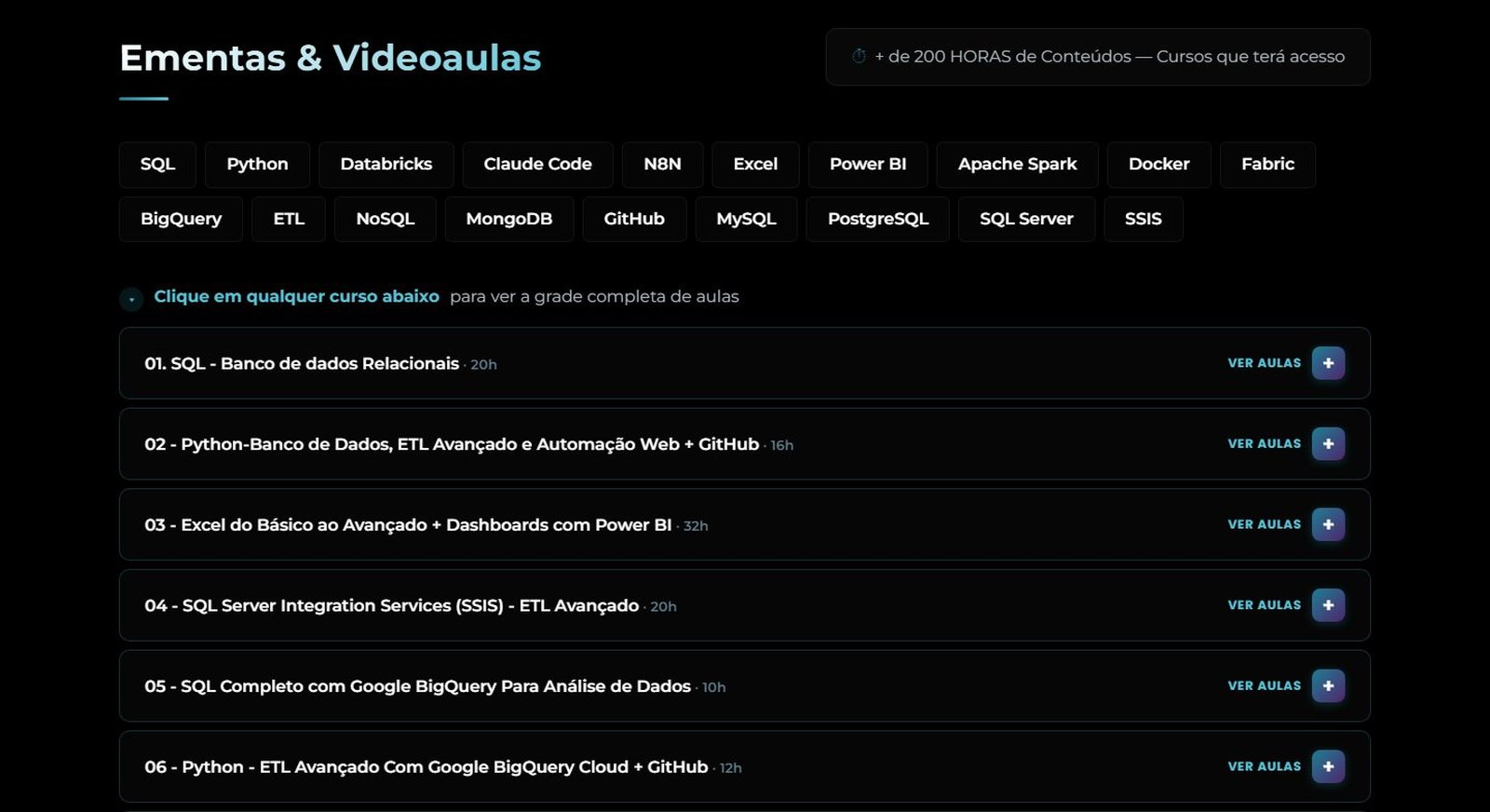Expand the '01. SQL - Banco de dados Relacionais' course
The width and height of the screenshot is (1490, 812).
pyautogui.click(x=745, y=363)
